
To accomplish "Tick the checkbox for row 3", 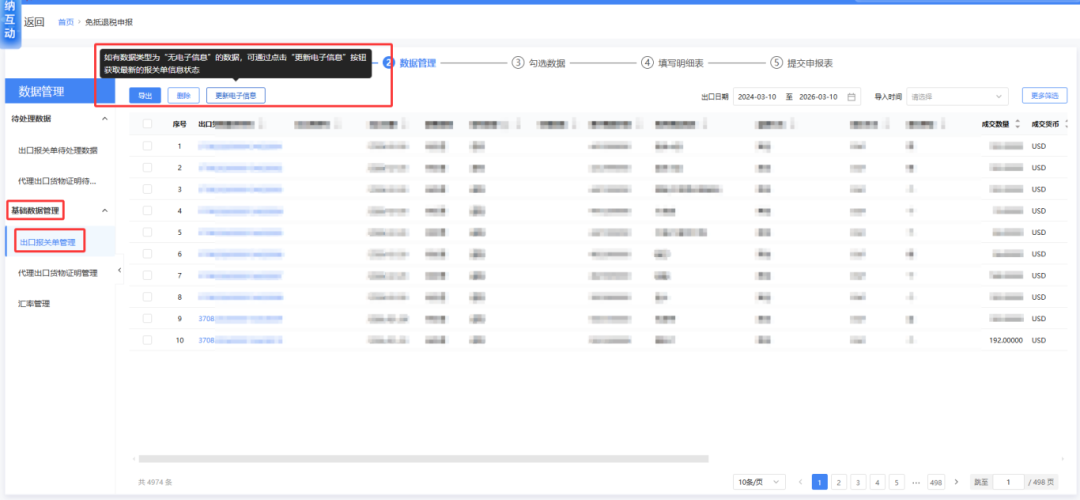I will tap(147, 189).
